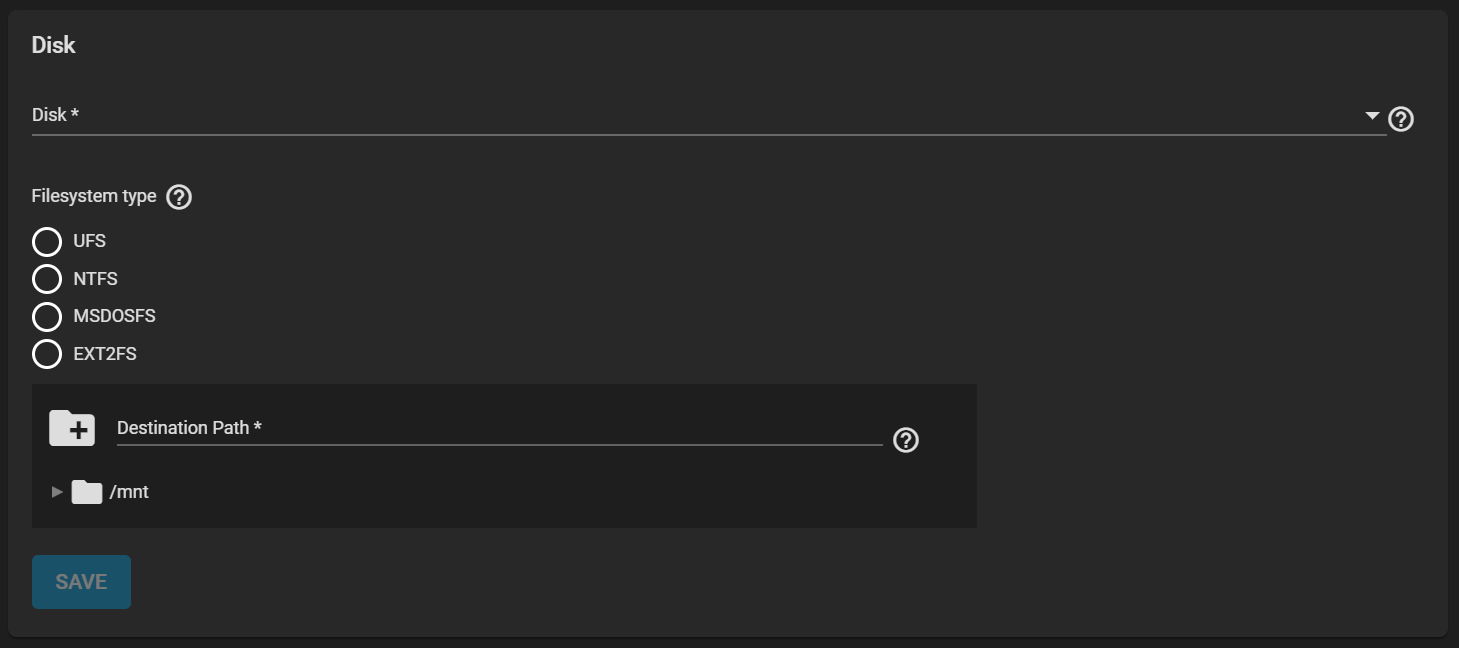
Task: Click the NTFS label text
Action: 95,279
